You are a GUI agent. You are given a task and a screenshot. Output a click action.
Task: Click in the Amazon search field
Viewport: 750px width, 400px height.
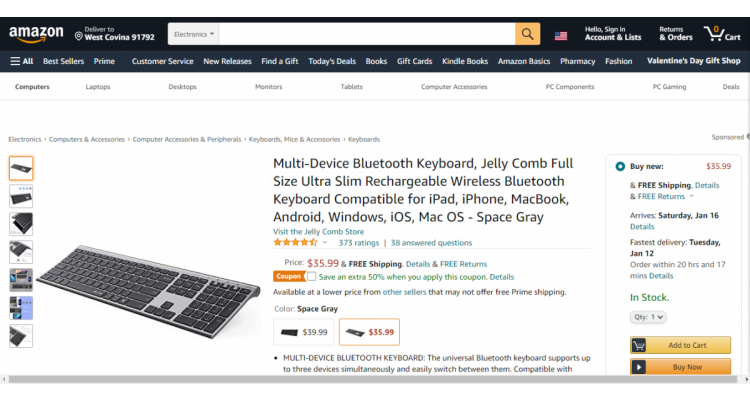coord(367,34)
